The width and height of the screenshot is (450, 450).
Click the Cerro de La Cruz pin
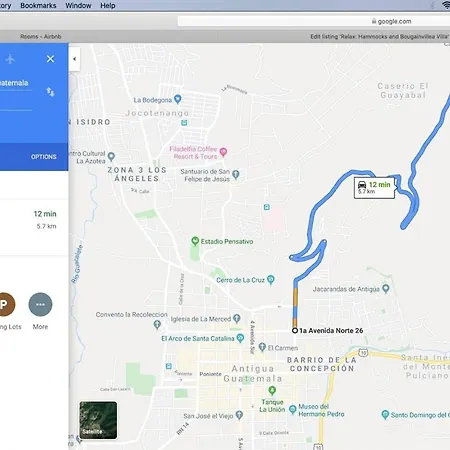[271, 279]
